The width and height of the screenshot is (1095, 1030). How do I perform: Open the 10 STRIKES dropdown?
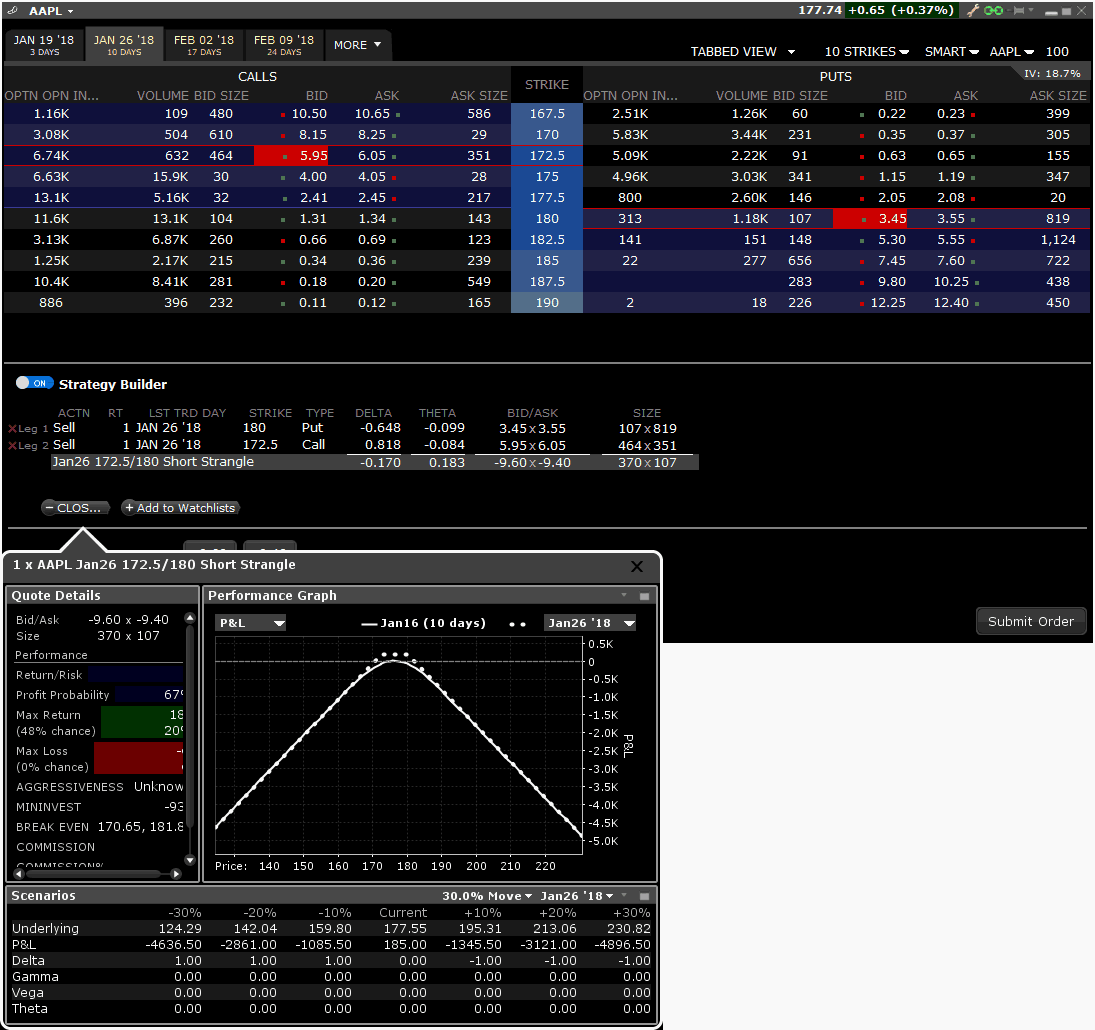(x=866, y=51)
